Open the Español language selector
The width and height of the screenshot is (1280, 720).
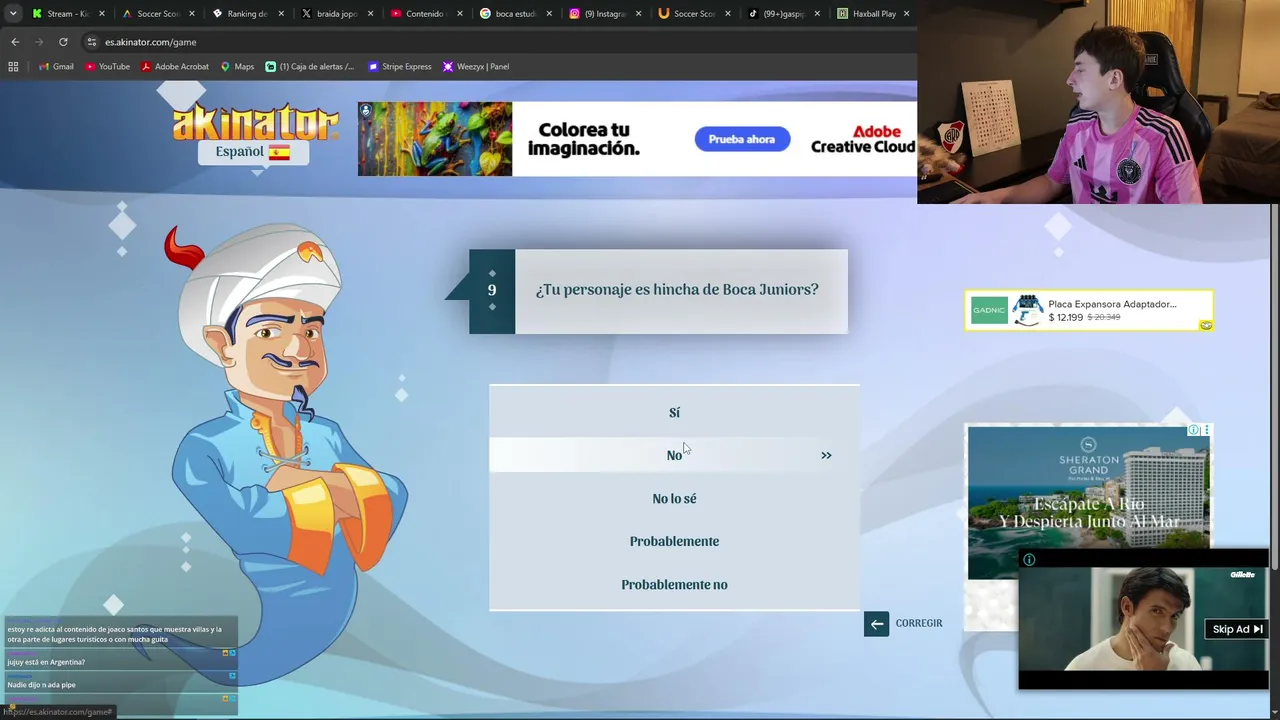click(x=253, y=152)
